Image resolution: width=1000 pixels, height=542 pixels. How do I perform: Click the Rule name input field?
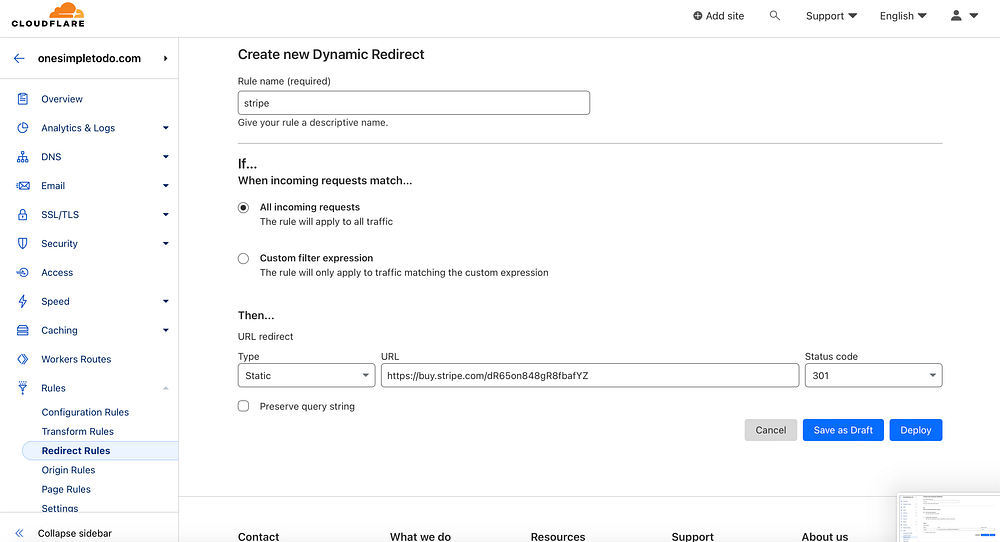(x=413, y=103)
